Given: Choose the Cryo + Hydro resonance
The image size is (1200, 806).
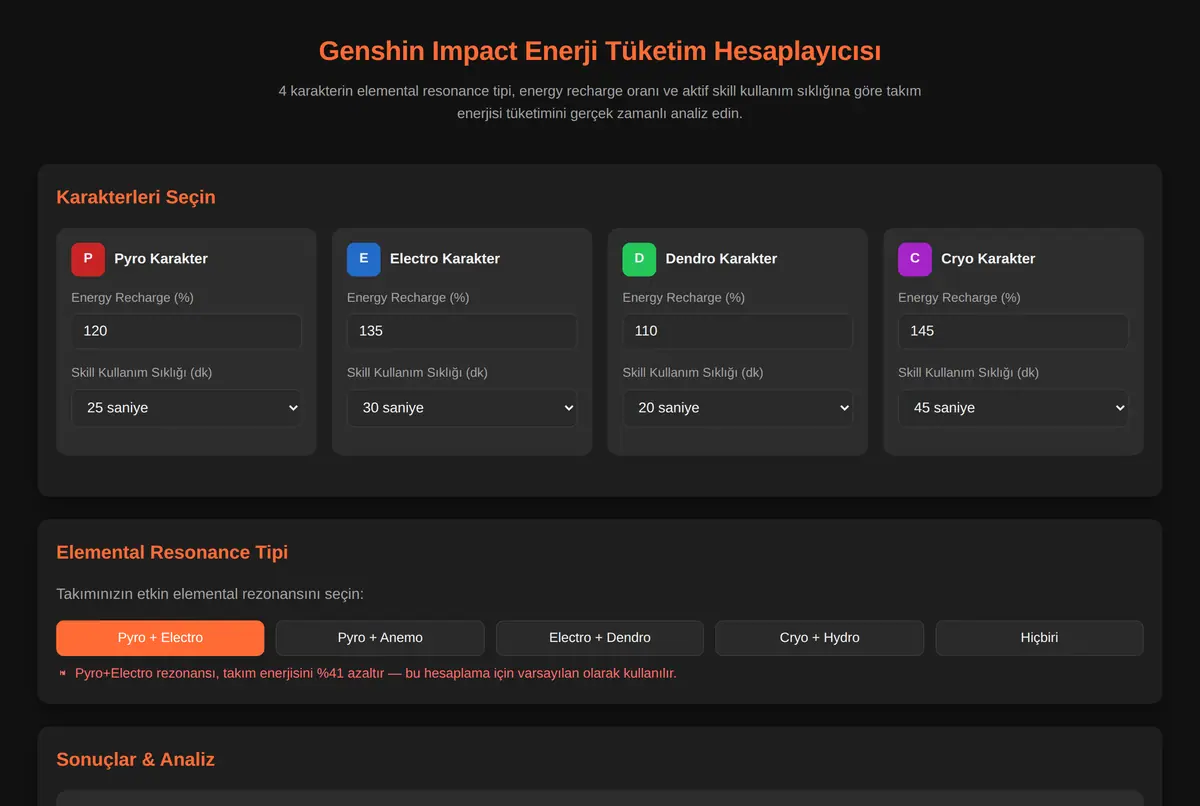Looking at the screenshot, I should 820,638.
